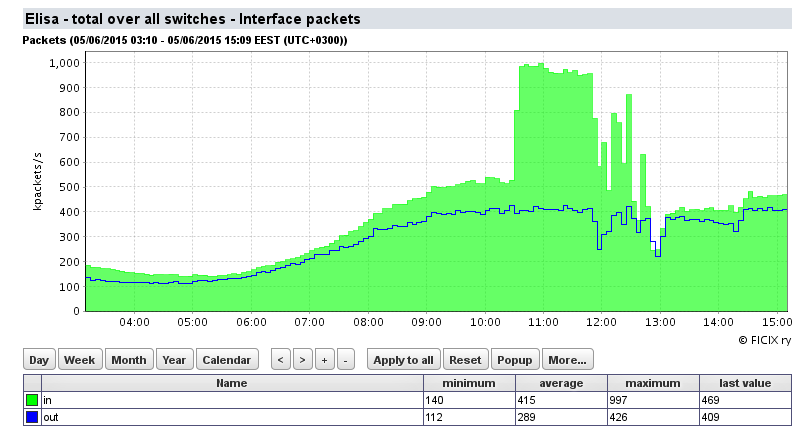Click the green 'in' color swatch
Screen dimensions: 796x439
click(32, 400)
